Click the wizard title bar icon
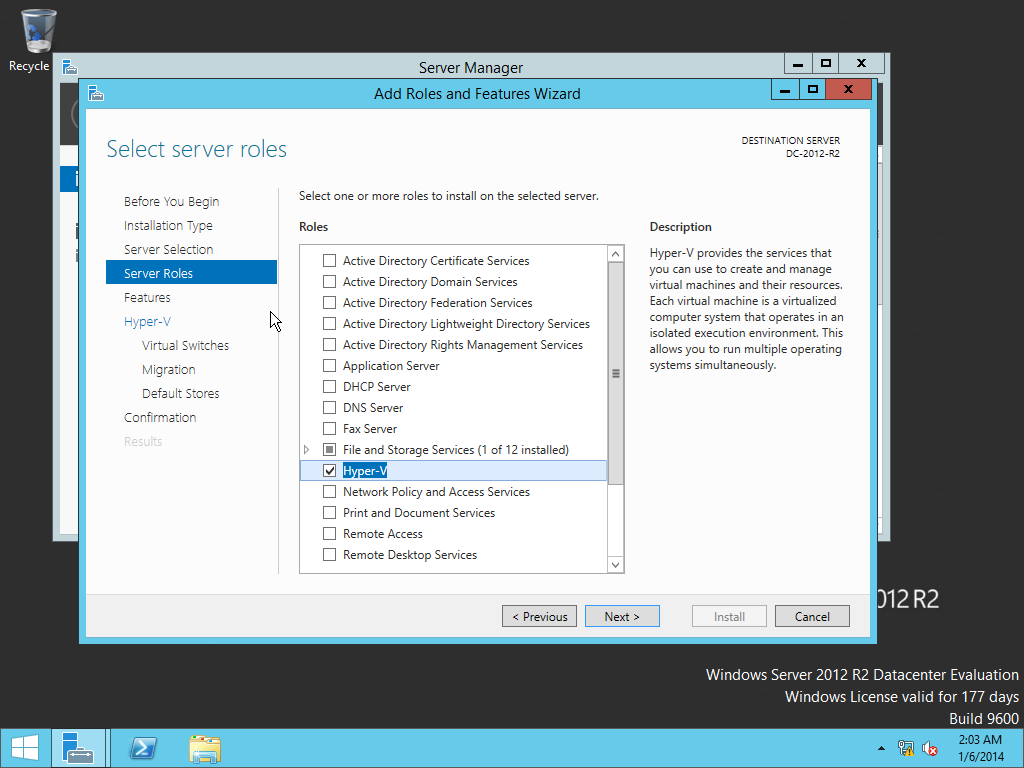Image resolution: width=1024 pixels, height=768 pixels. (96, 93)
